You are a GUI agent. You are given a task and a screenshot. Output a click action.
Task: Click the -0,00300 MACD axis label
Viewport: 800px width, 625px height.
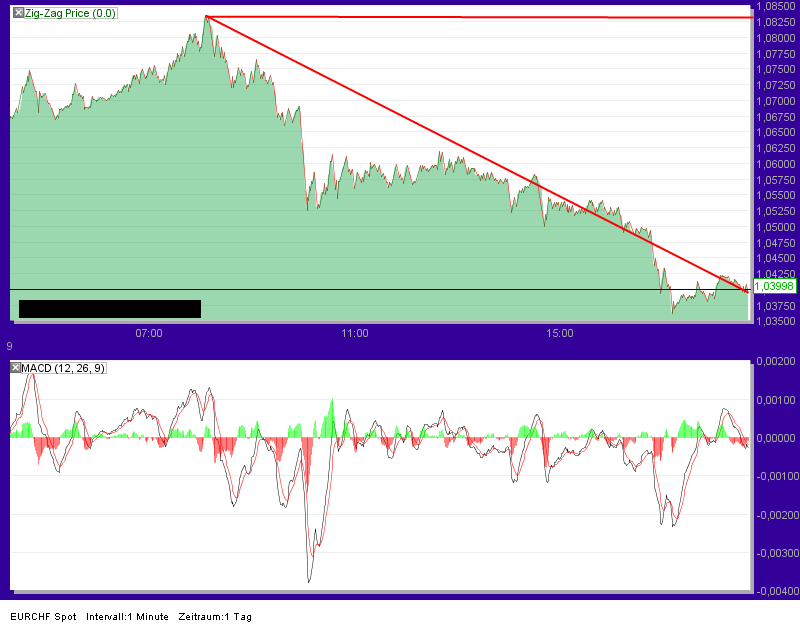[x=777, y=553]
